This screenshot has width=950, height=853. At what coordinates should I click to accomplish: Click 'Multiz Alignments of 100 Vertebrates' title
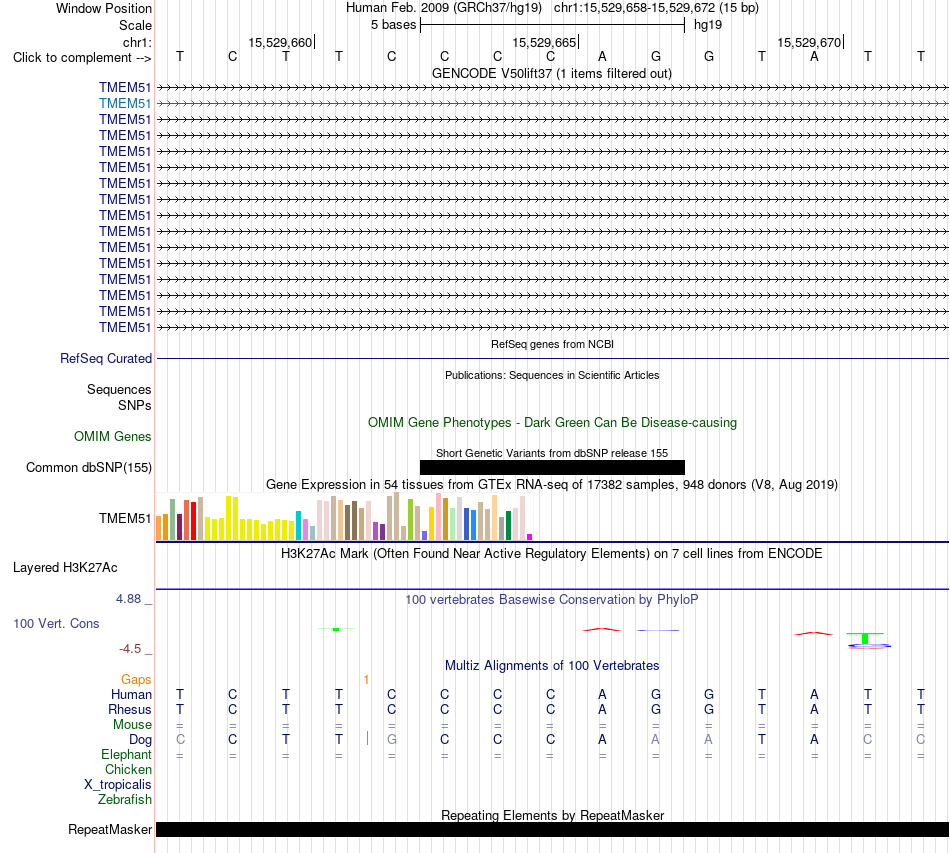coord(552,665)
